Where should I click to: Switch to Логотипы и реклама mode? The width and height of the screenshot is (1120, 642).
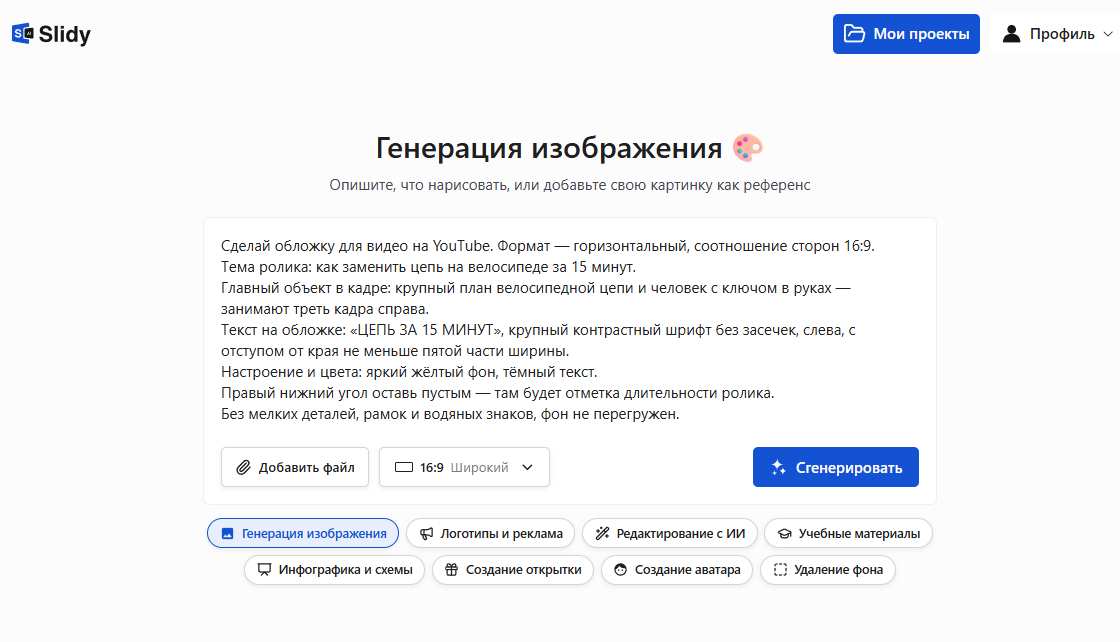(491, 533)
